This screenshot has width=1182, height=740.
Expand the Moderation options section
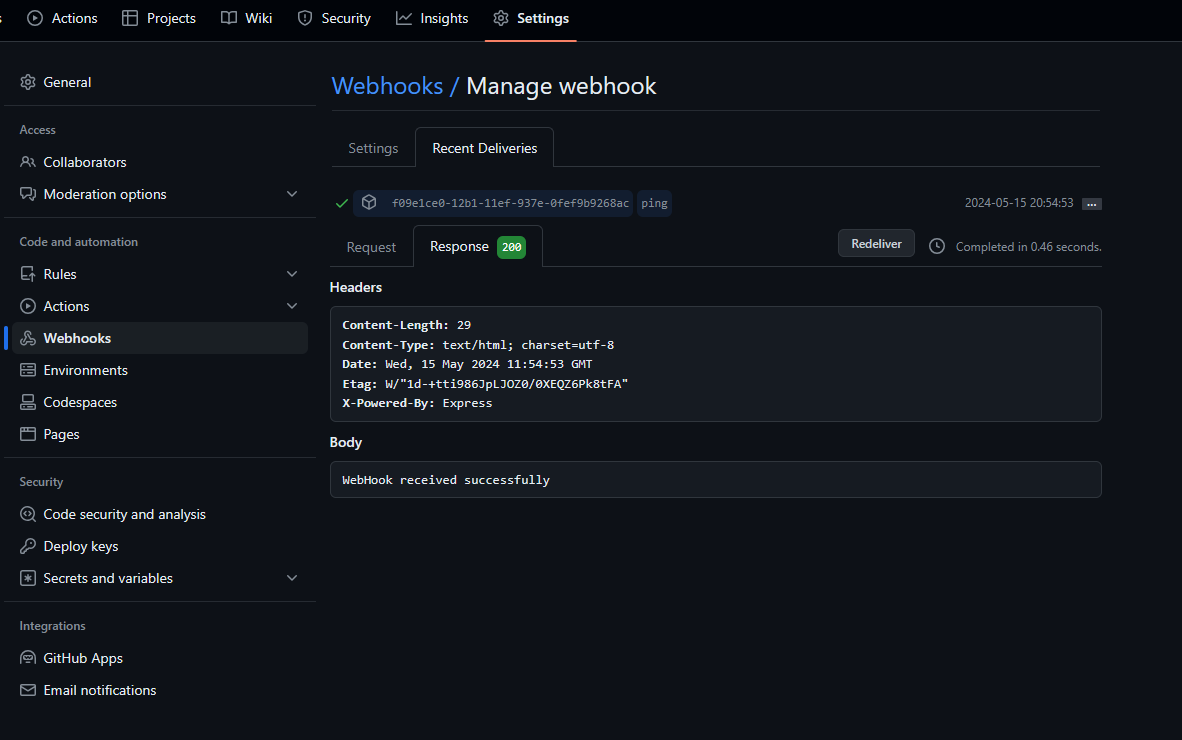point(292,194)
